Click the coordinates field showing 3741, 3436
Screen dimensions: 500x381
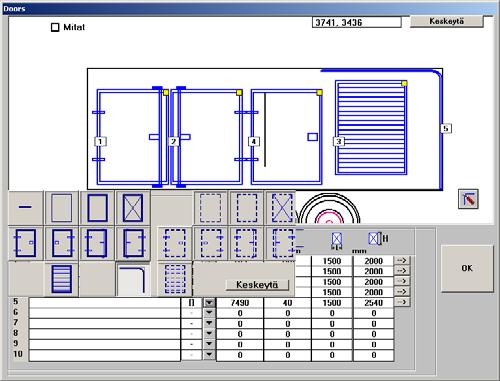357,22
